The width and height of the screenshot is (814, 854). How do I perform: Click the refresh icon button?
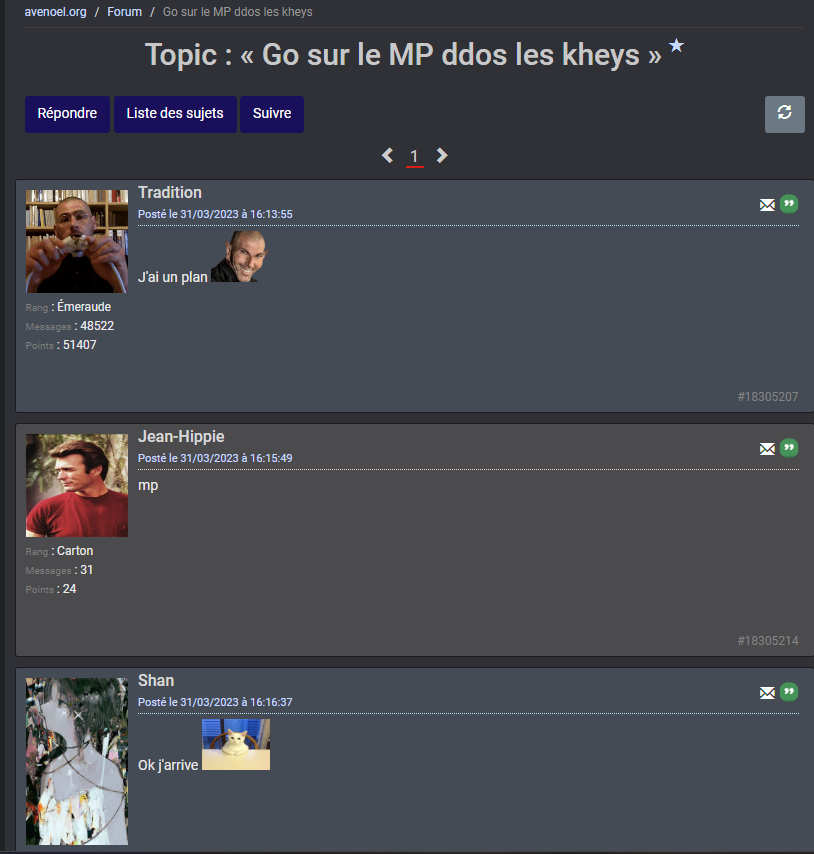coord(784,114)
